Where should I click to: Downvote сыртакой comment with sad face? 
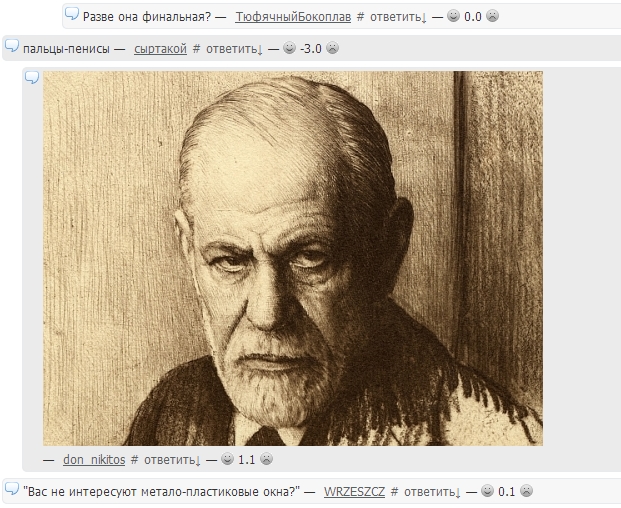coord(332,48)
